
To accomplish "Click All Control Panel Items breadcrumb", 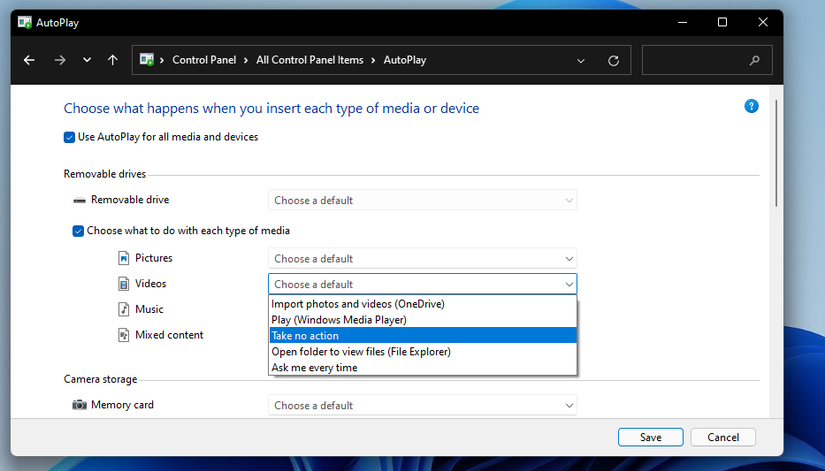I will pyautogui.click(x=309, y=60).
